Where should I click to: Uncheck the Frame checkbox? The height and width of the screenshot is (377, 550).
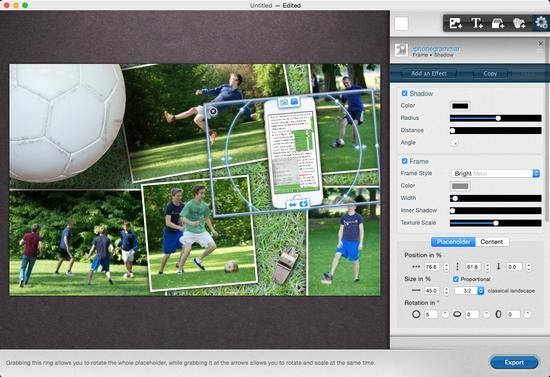[404, 161]
